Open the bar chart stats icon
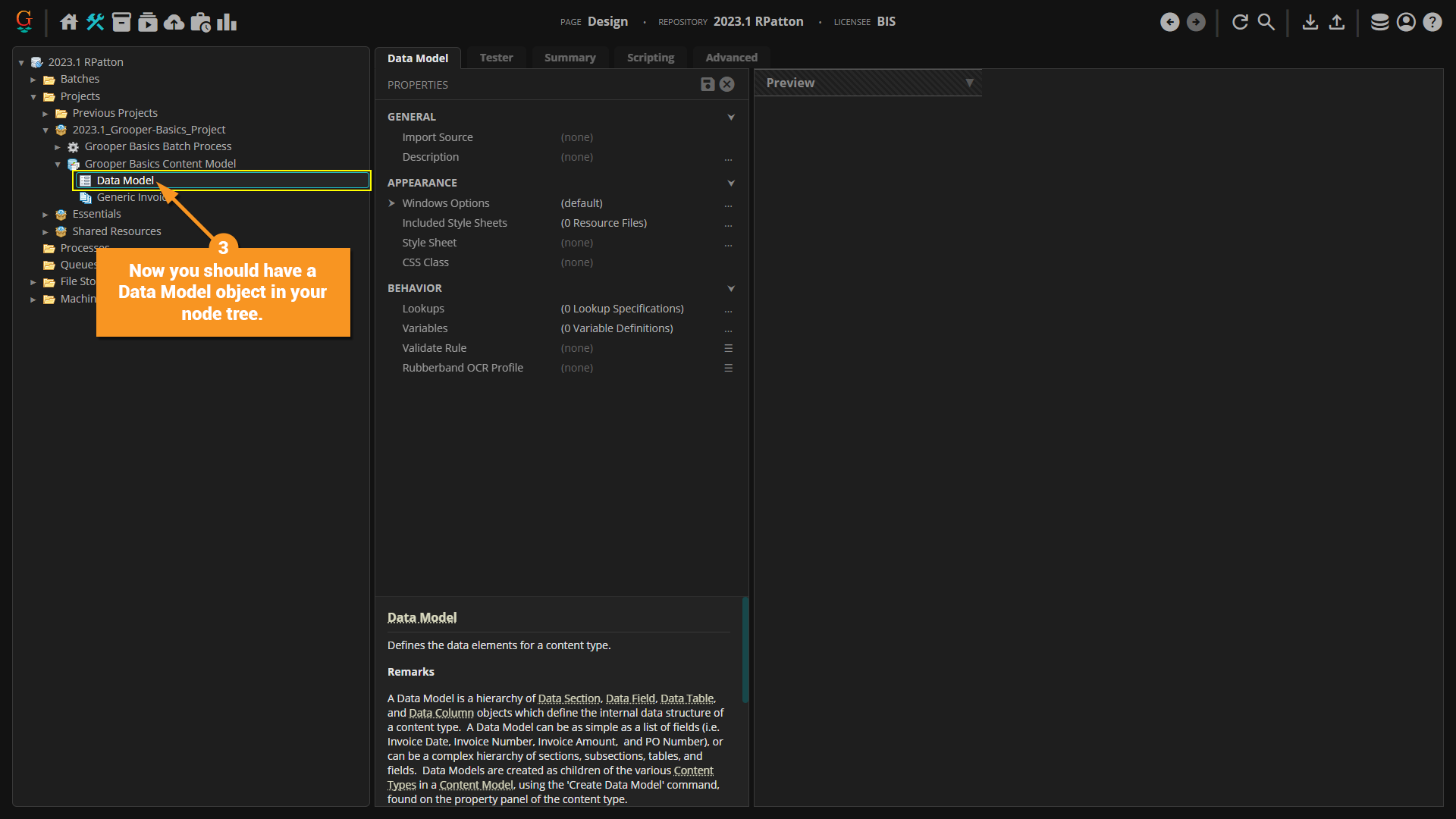The width and height of the screenshot is (1456, 819). coord(227,22)
